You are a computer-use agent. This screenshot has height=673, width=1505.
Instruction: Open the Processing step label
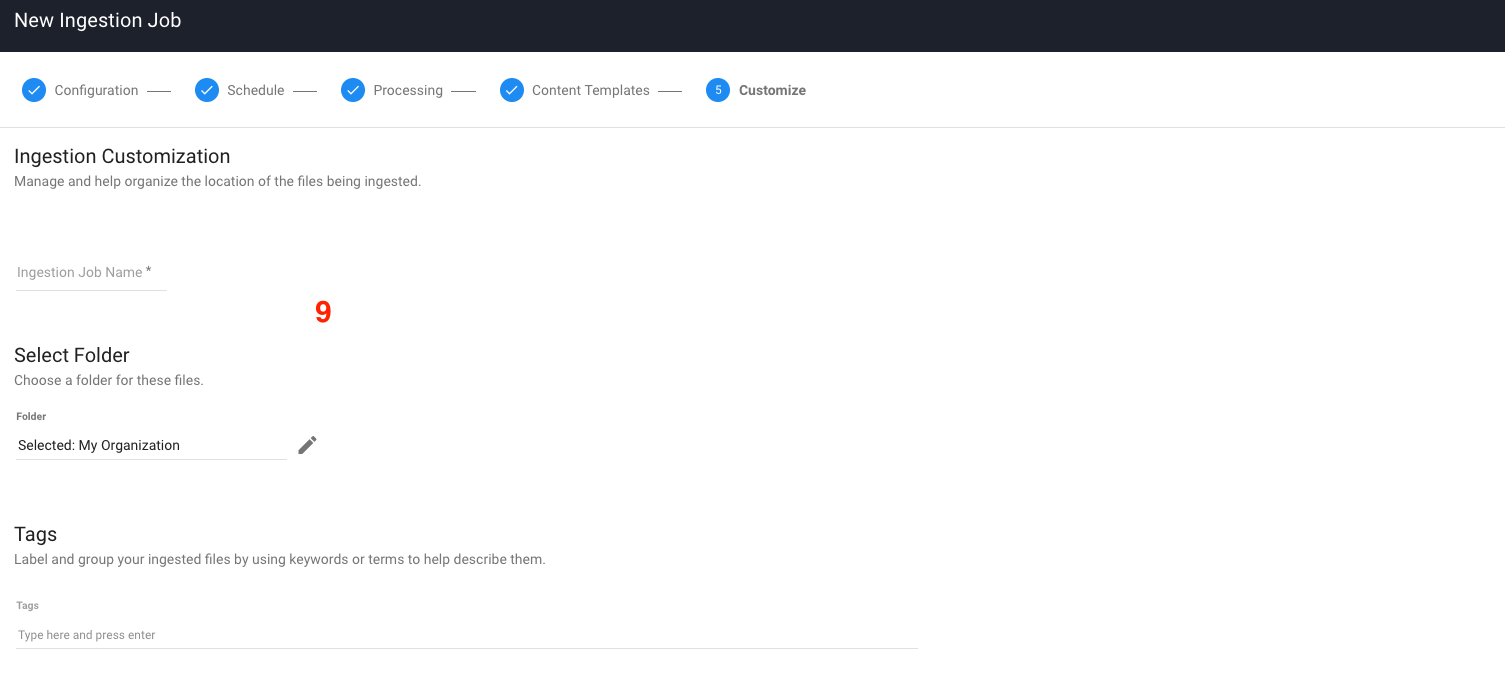pos(407,90)
